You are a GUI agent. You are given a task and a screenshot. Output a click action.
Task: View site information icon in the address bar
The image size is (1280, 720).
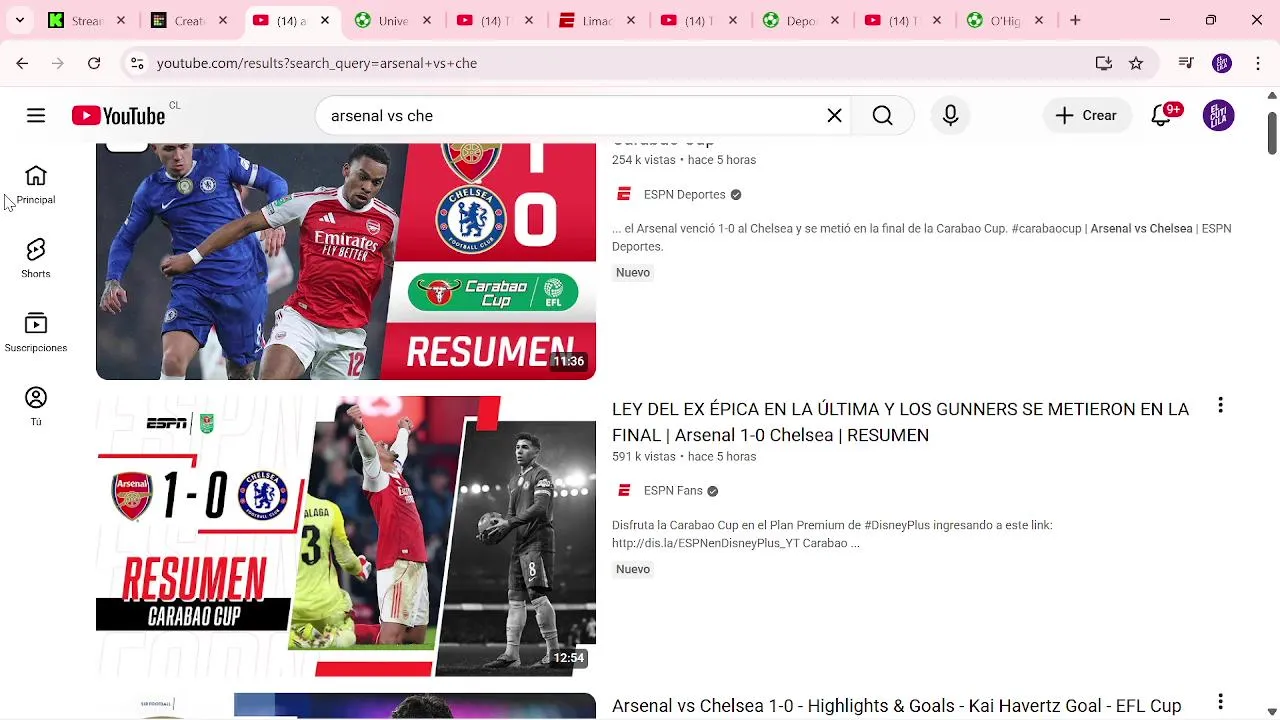pyautogui.click(x=137, y=63)
